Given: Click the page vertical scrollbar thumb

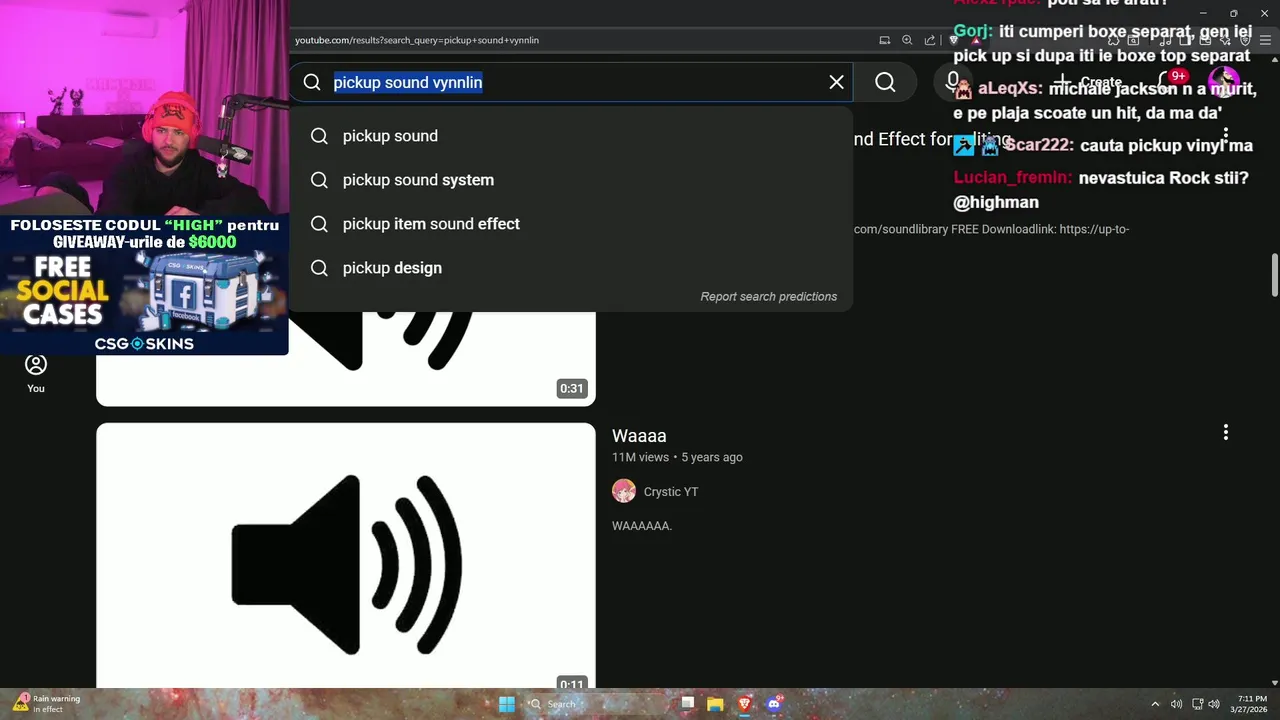Looking at the screenshot, I should point(1275,275).
